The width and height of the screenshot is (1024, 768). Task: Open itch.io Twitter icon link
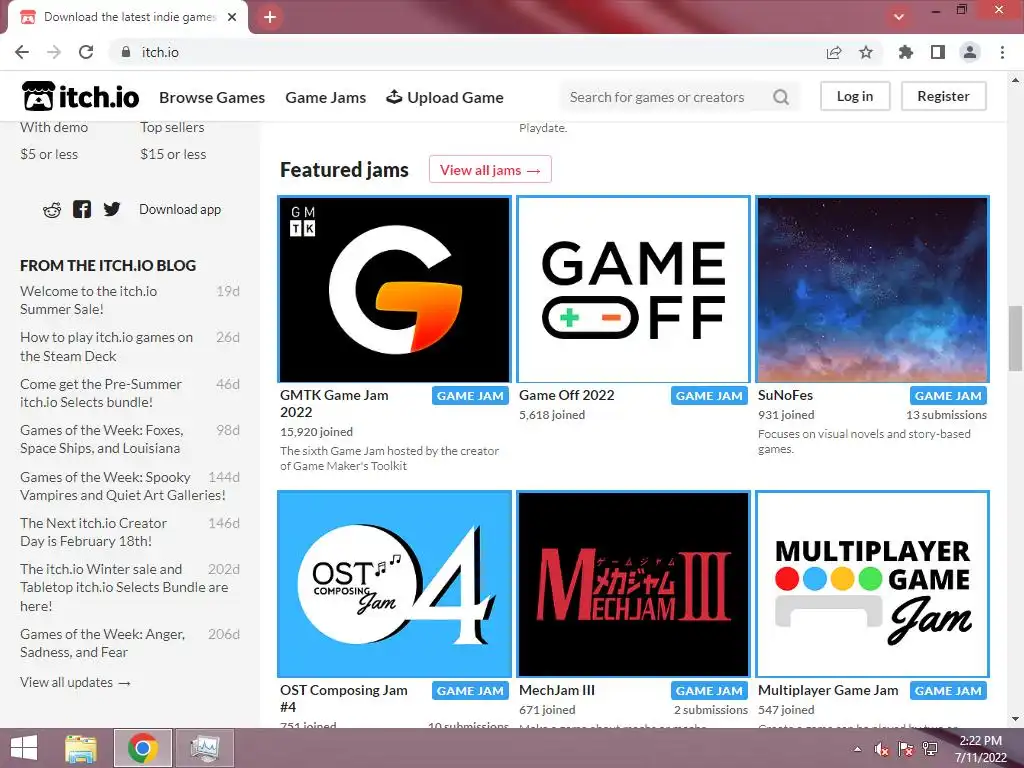112,210
